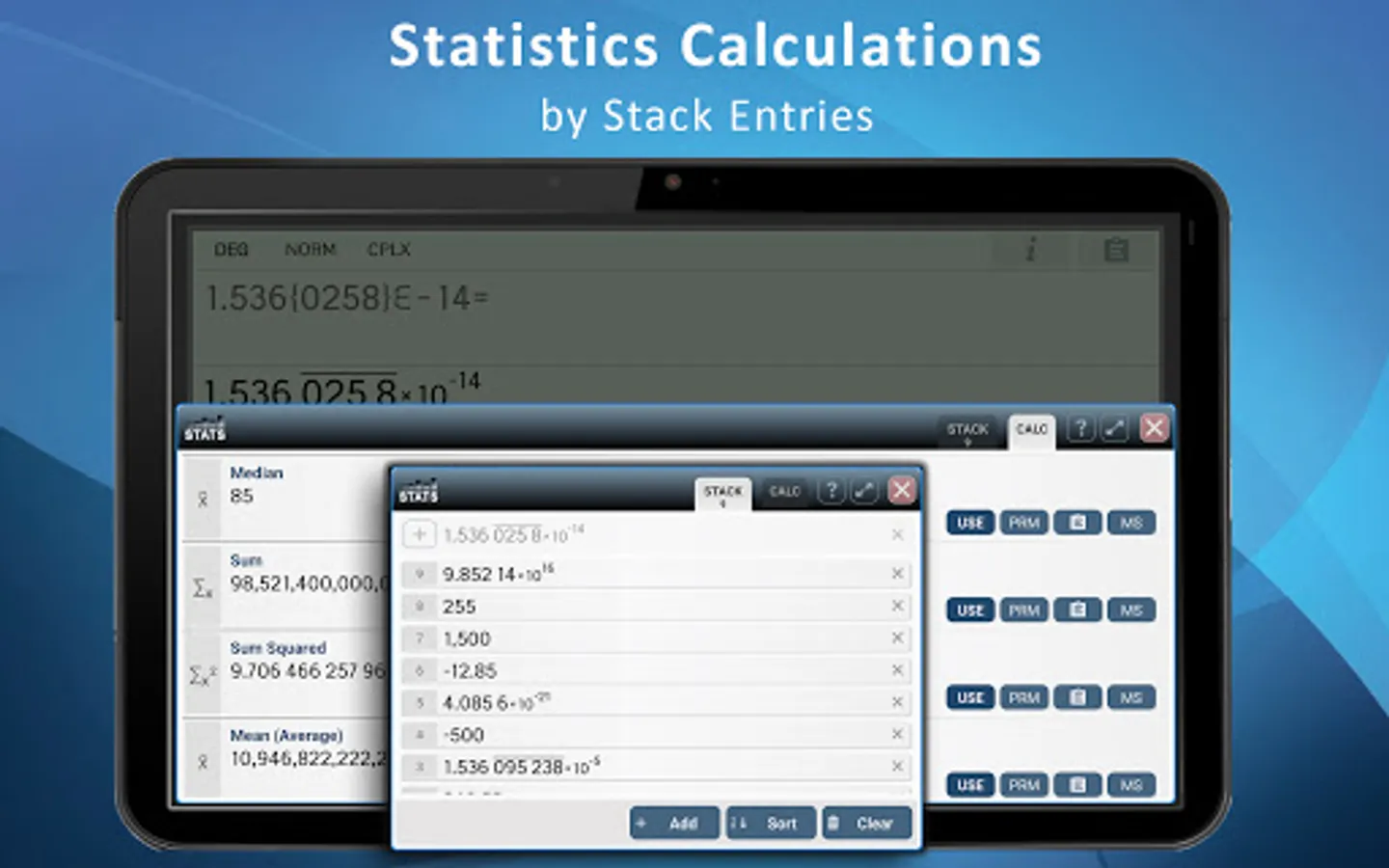
Task: Toggle the CPLX complex mode indicator
Action: [389, 250]
